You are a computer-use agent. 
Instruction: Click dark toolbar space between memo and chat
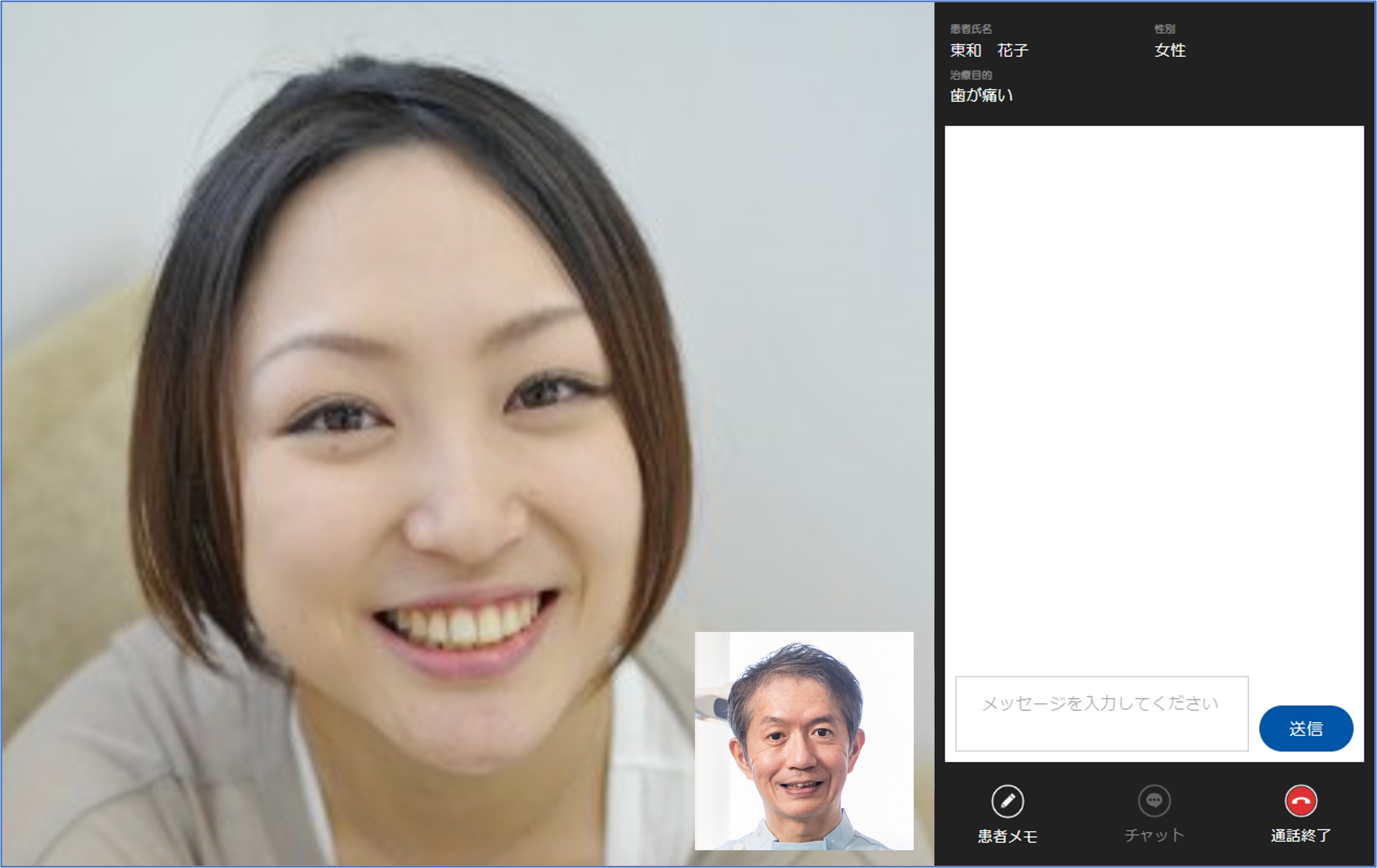coord(1081,815)
